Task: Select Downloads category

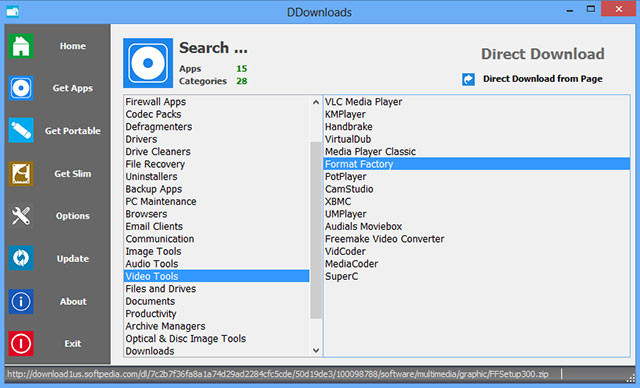Action: click(217, 350)
